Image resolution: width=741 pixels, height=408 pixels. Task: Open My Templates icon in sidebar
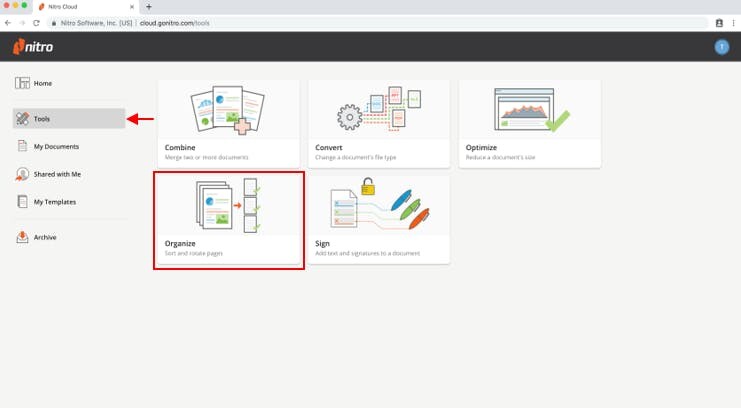[23, 202]
